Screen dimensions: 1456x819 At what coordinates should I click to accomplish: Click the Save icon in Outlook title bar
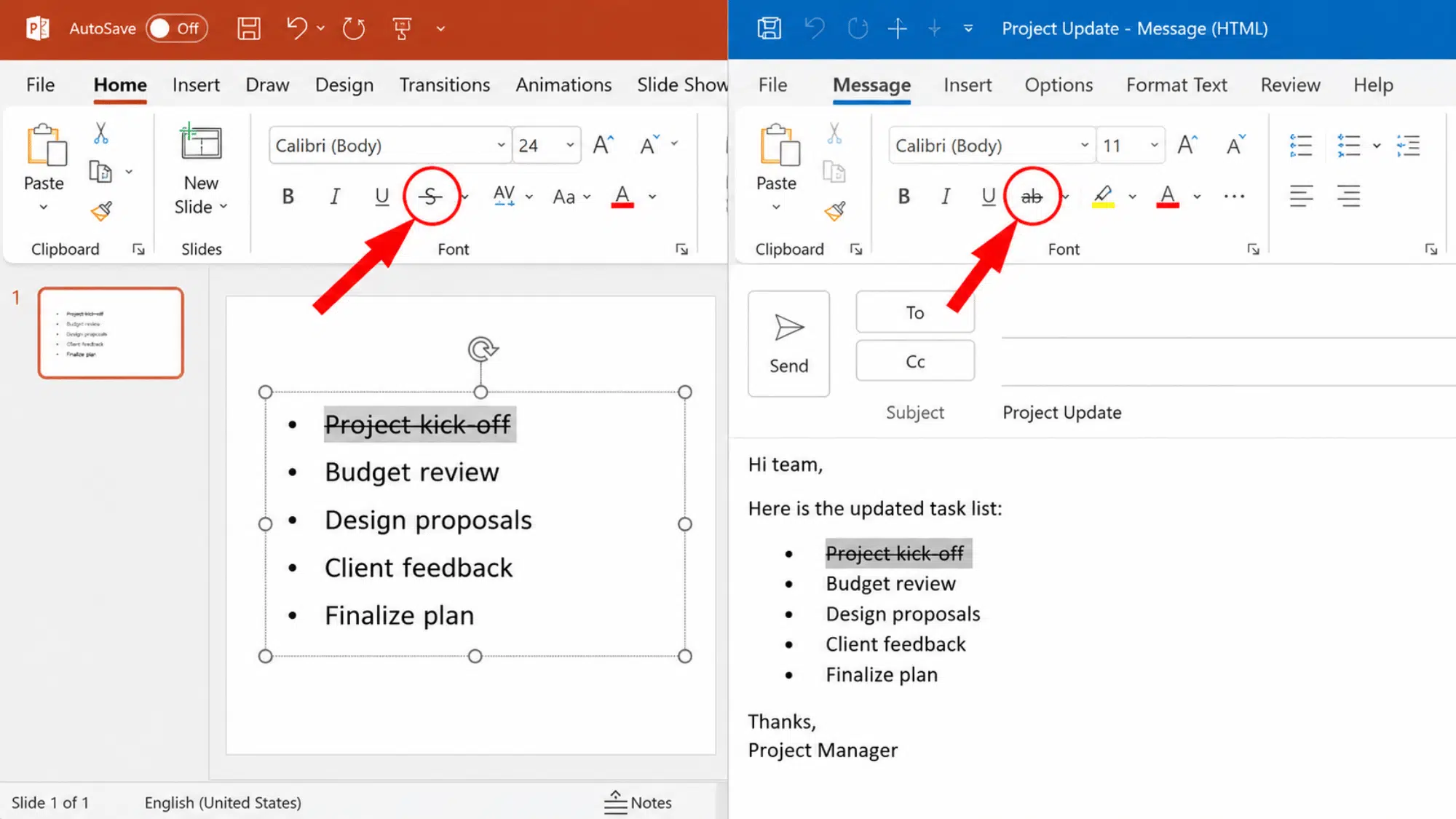coord(769,28)
